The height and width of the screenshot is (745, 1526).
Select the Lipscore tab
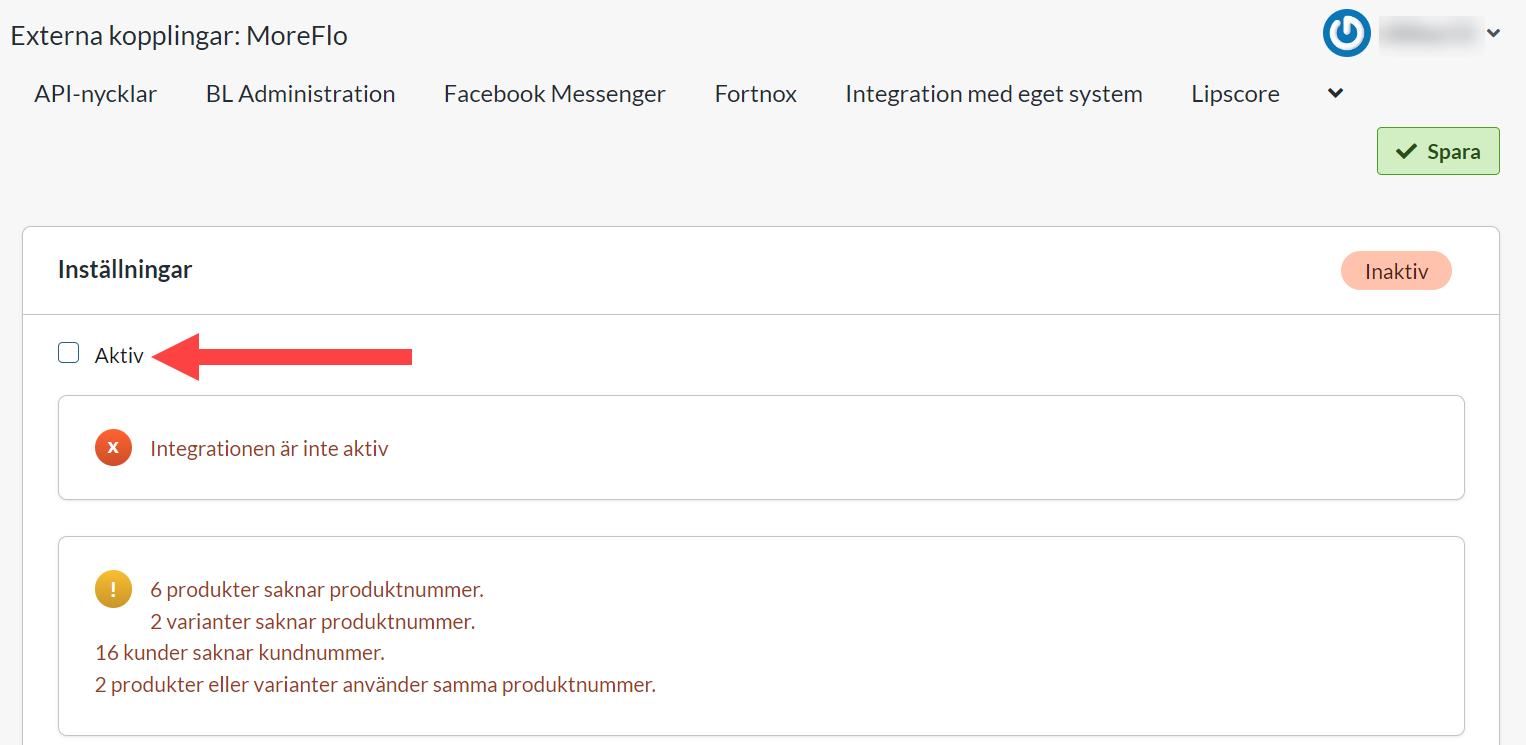pos(1235,94)
